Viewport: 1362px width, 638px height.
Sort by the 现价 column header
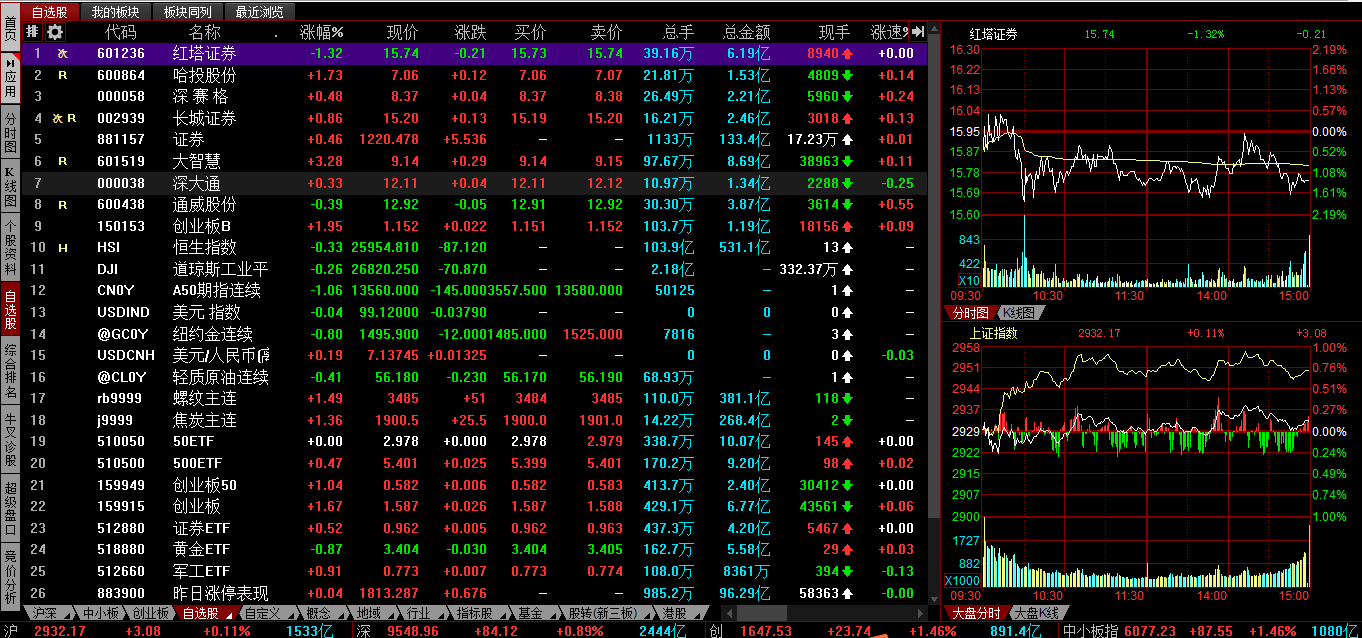point(402,32)
